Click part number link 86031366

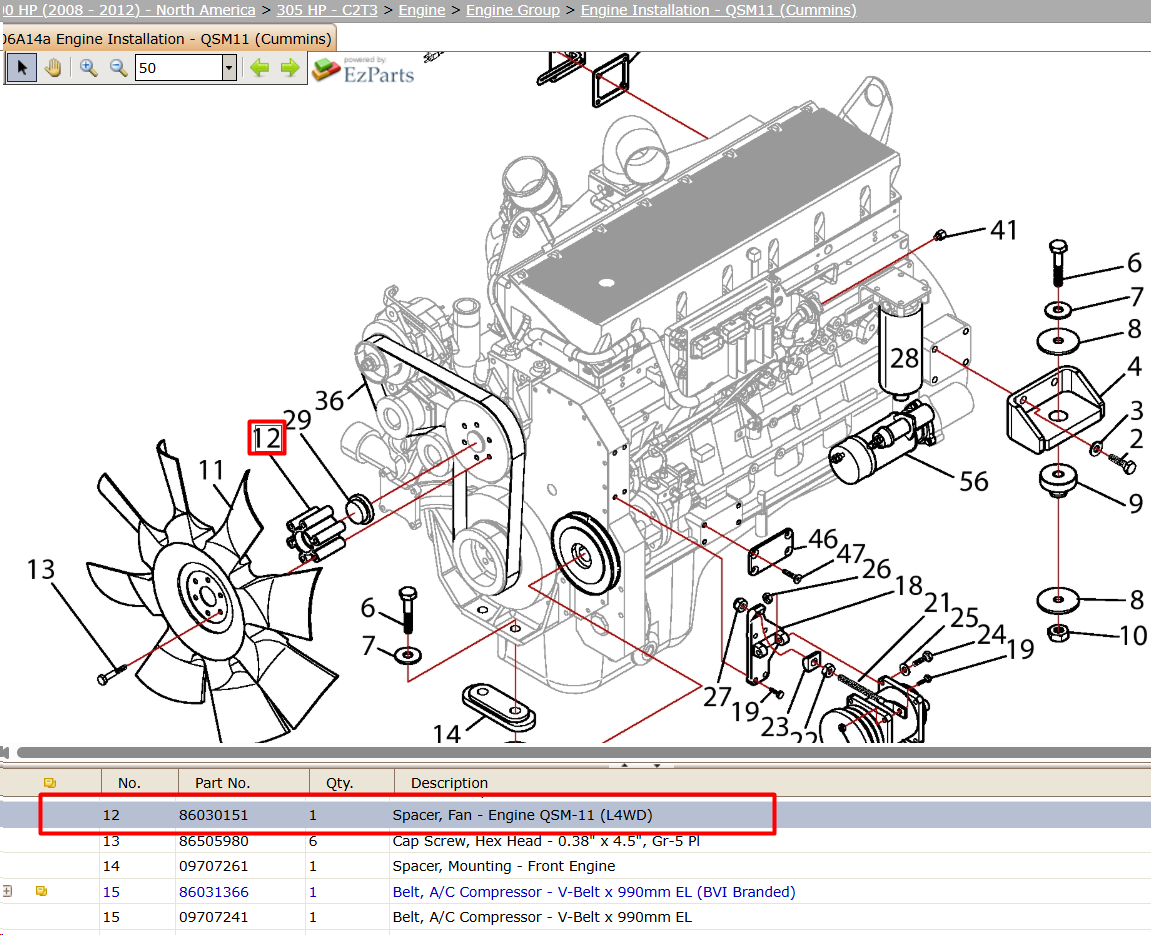[214, 892]
